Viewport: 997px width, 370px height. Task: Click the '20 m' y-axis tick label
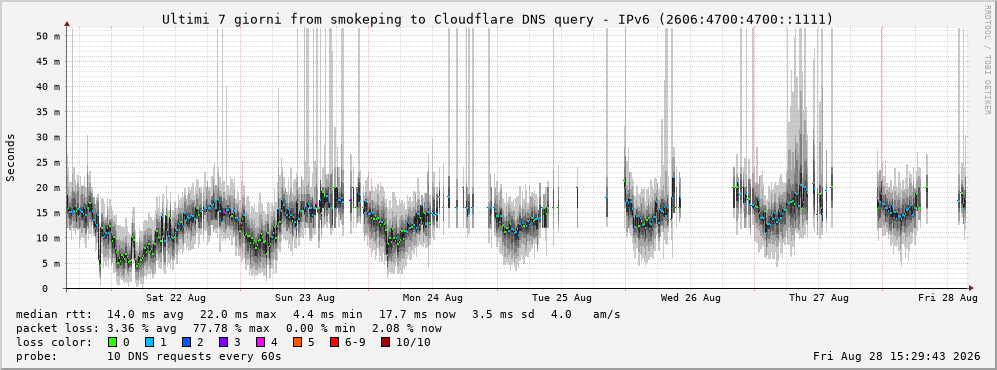pyautogui.click(x=48, y=188)
